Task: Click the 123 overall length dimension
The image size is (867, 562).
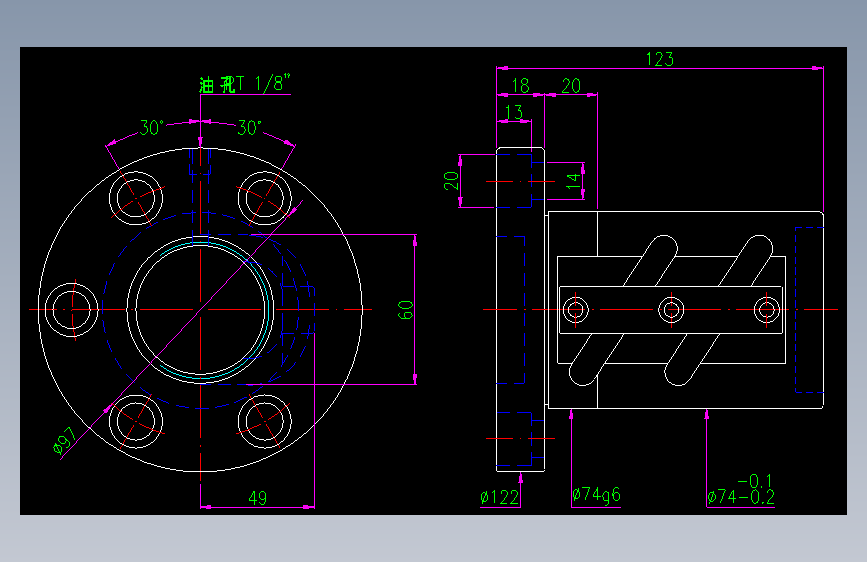Action: coord(660,59)
